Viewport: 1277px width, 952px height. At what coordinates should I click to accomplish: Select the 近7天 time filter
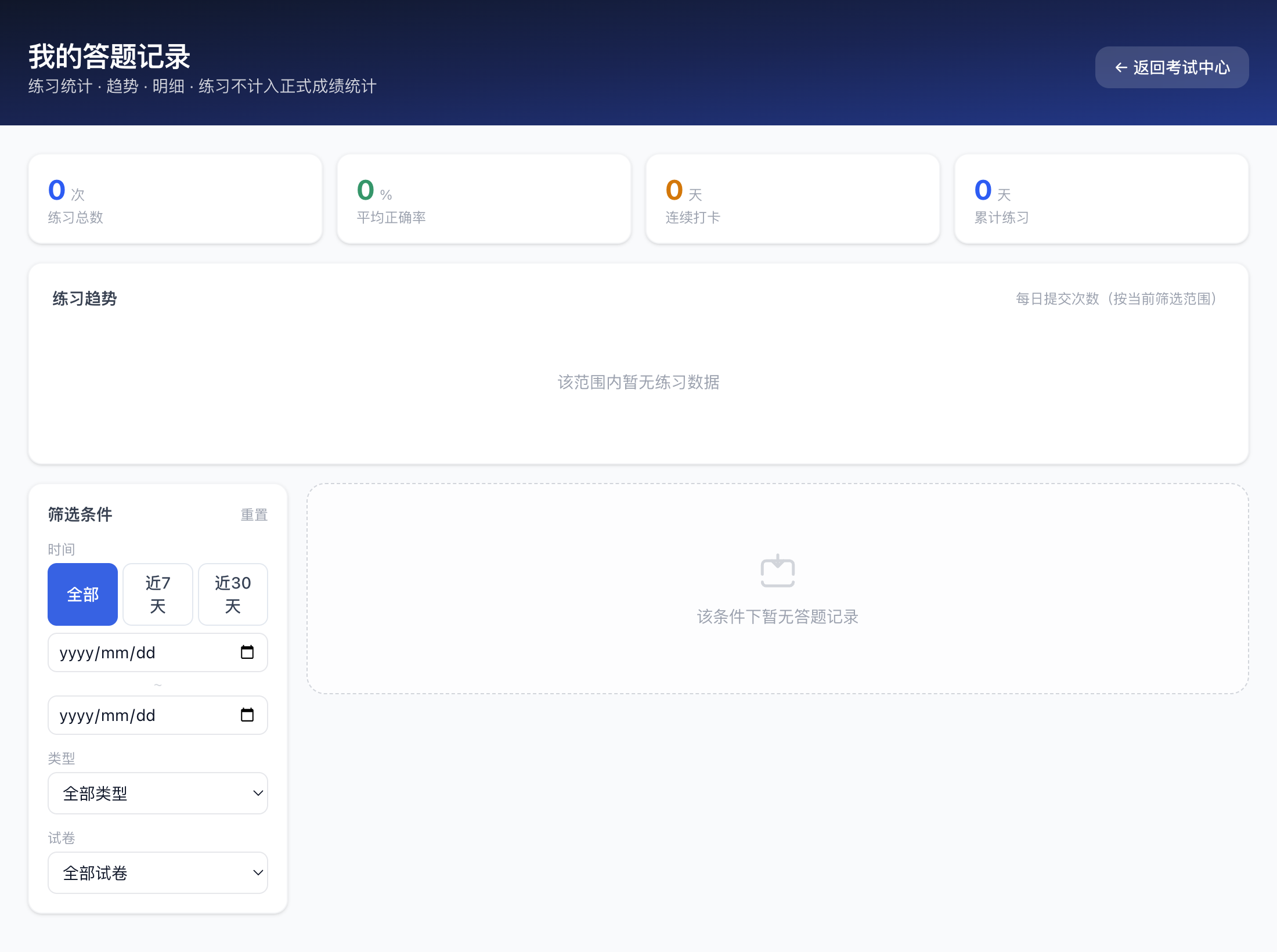click(158, 594)
